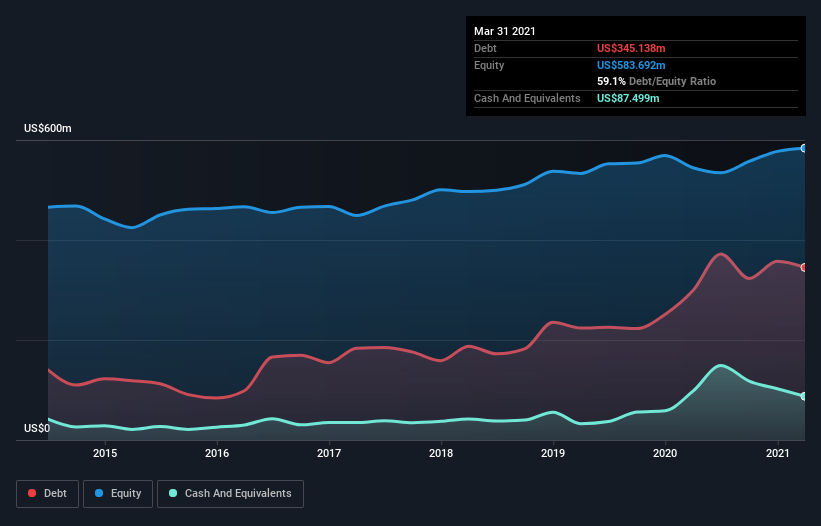821x526 pixels.
Task: Click the teal Cash And Equivalents legend dot
Action: coord(173,493)
